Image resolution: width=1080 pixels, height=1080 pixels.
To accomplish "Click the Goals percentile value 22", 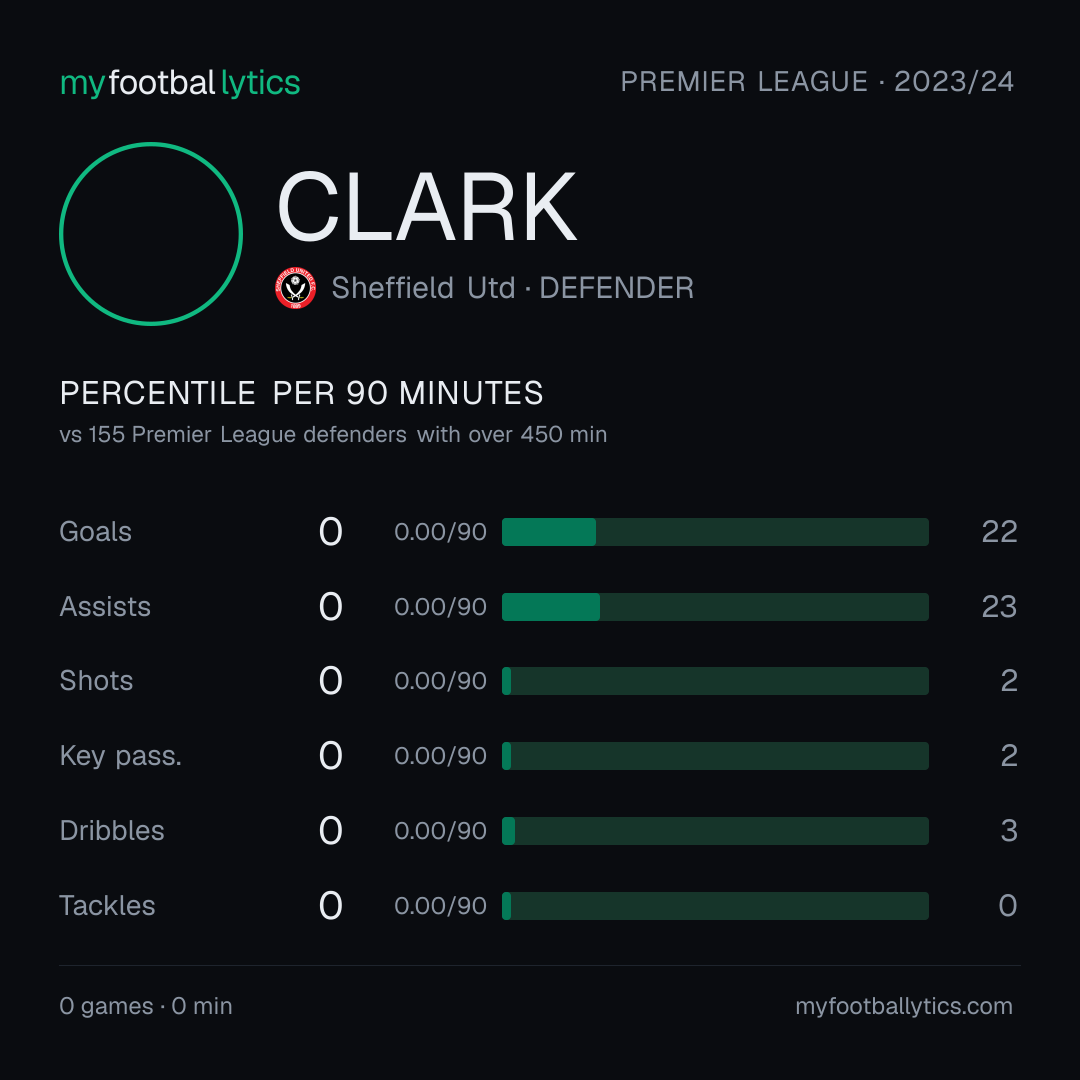I will click(x=999, y=532).
